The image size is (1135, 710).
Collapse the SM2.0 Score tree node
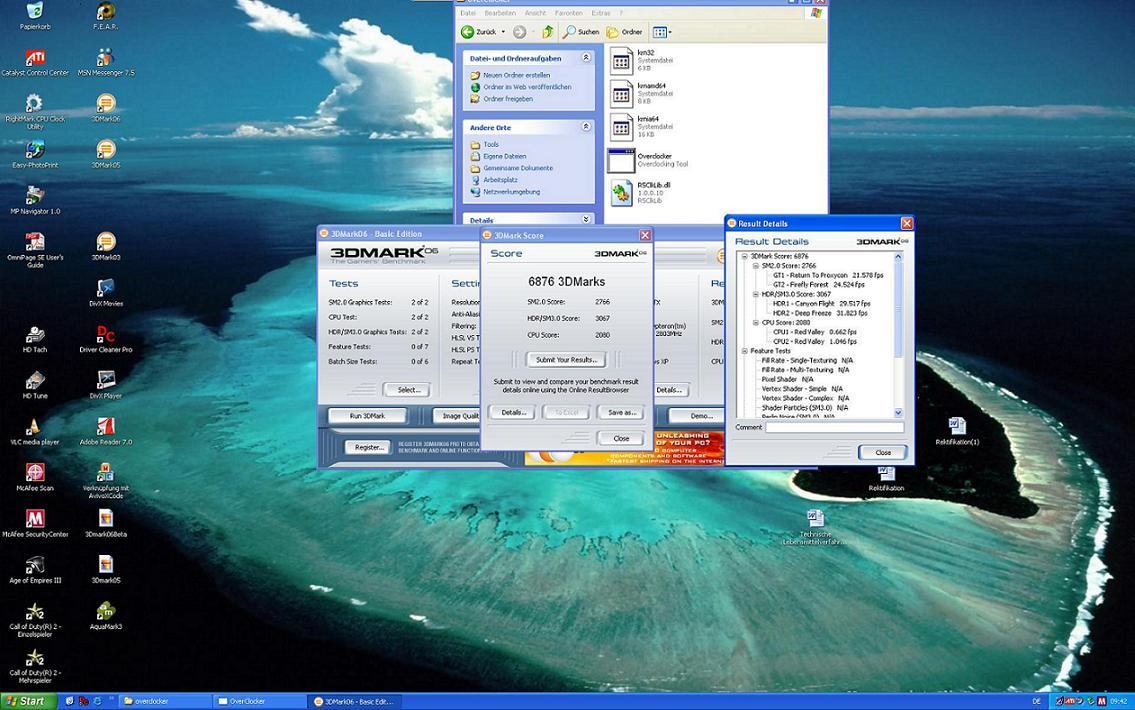pos(755,266)
